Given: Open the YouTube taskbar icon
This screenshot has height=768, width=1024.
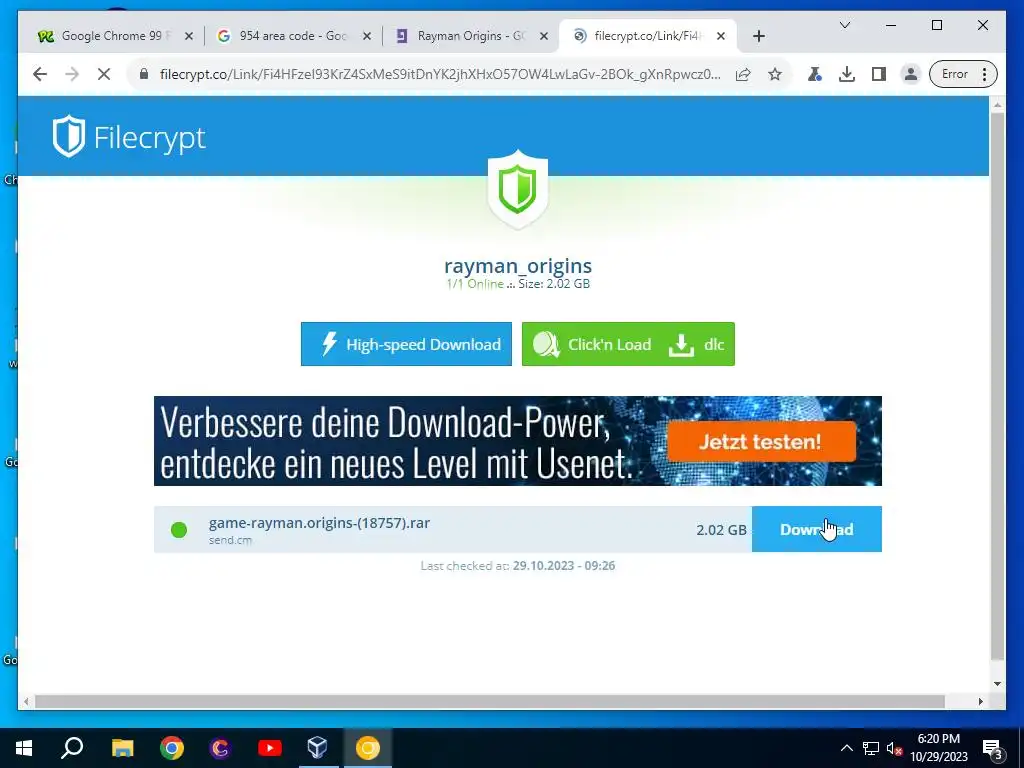Looking at the screenshot, I should (269, 748).
